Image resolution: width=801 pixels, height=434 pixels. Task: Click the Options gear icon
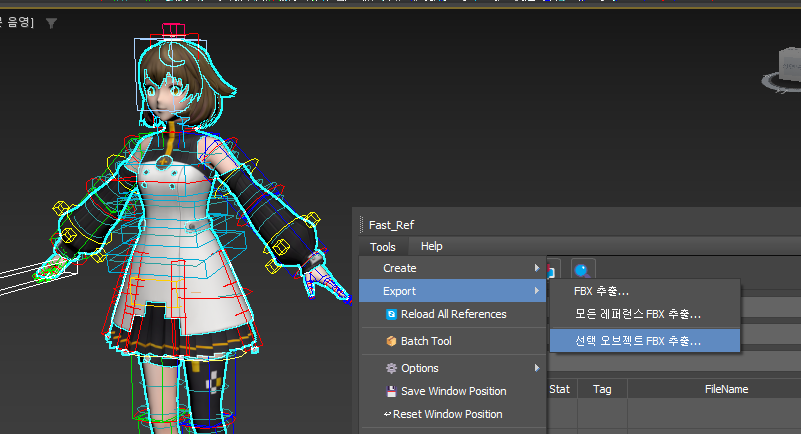[392, 368]
